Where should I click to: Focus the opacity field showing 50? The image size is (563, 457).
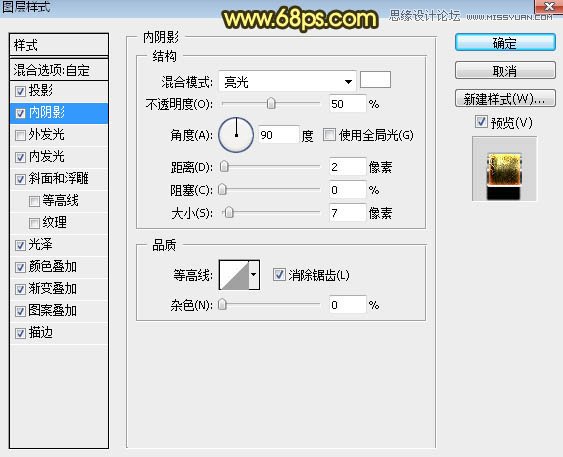tap(348, 104)
